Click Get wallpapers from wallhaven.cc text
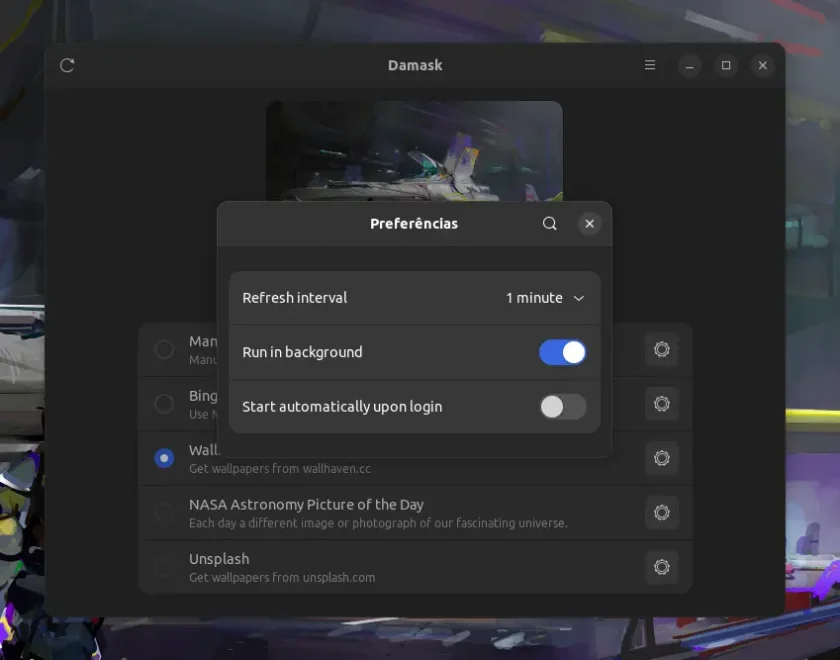 click(x=280, y=469)
